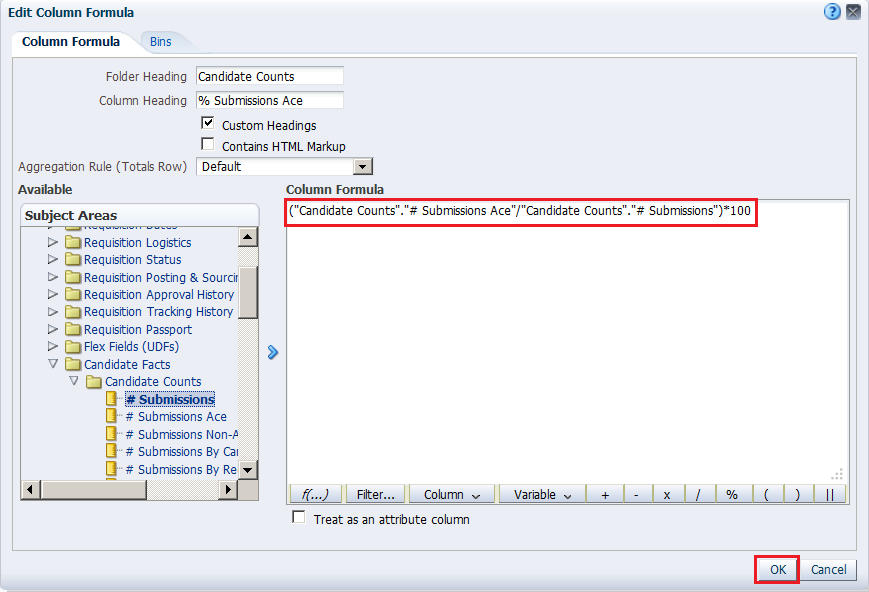
Task: Select Requisition Tracking History tree label
Action: click(159, 312)
